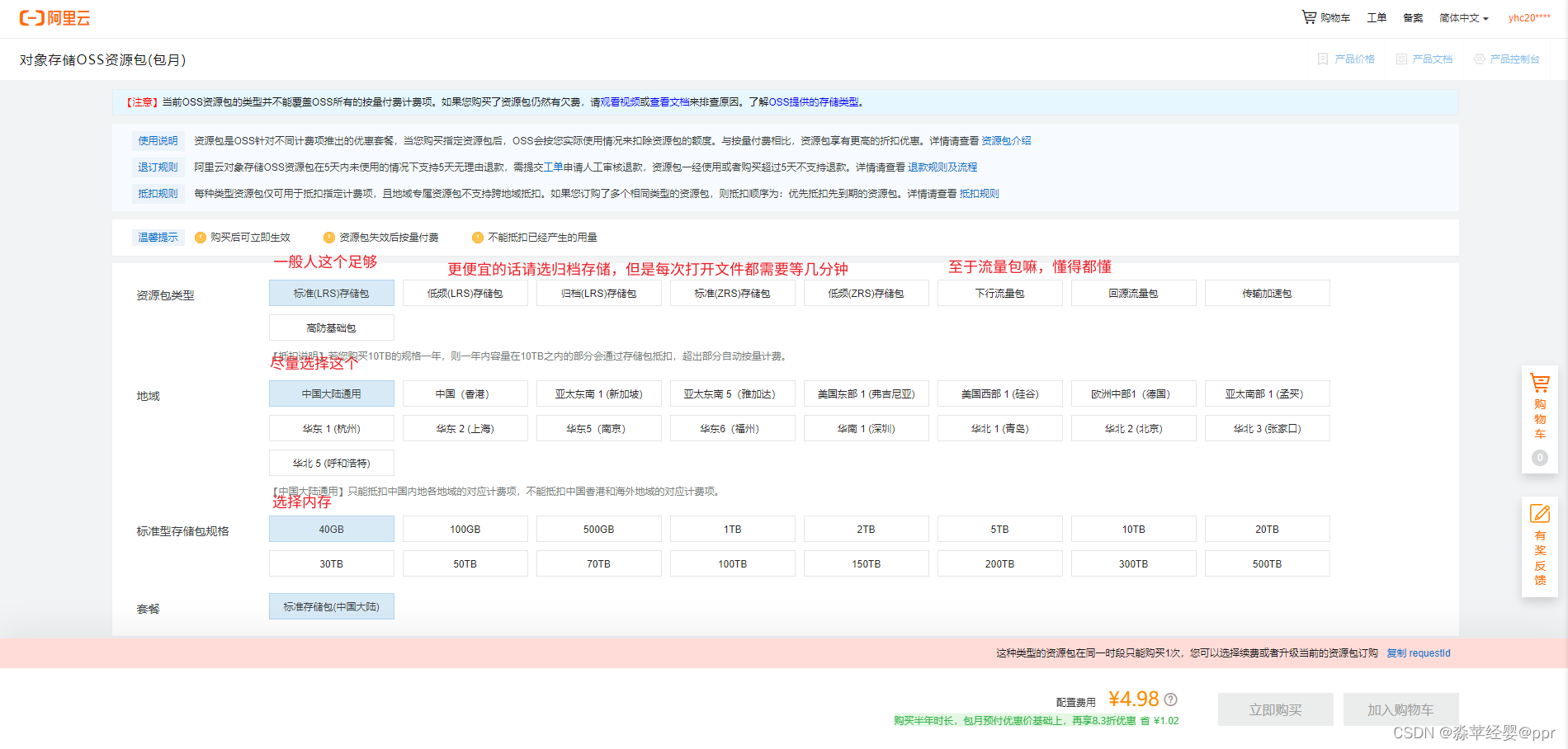
Task: Open 购物车 in top navigation
Action: (x=1335, y=18)
